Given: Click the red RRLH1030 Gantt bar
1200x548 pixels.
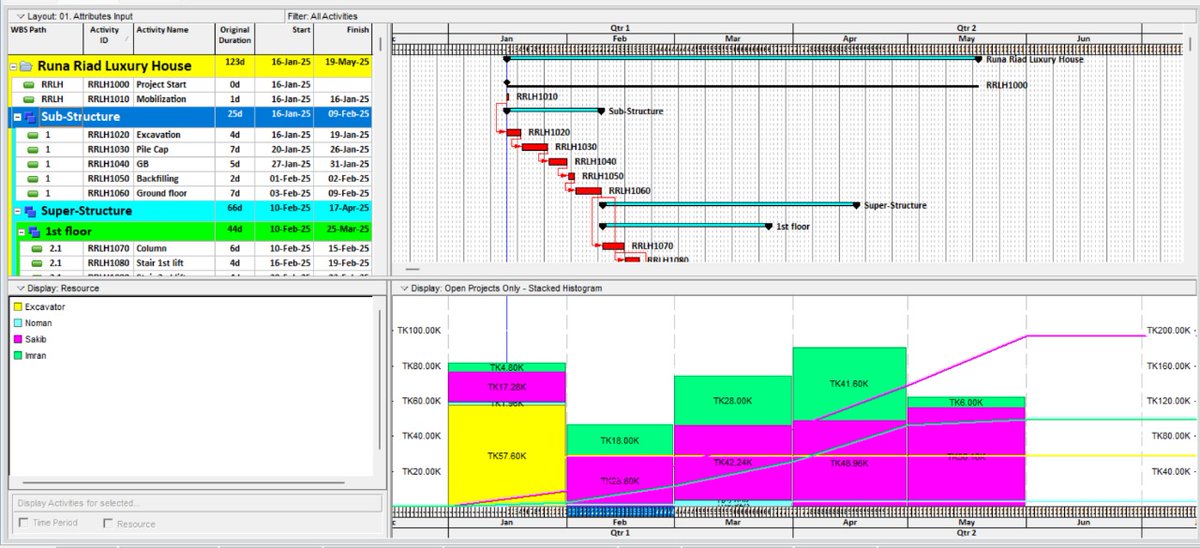Looking at the screenshot, I should 535,147.
